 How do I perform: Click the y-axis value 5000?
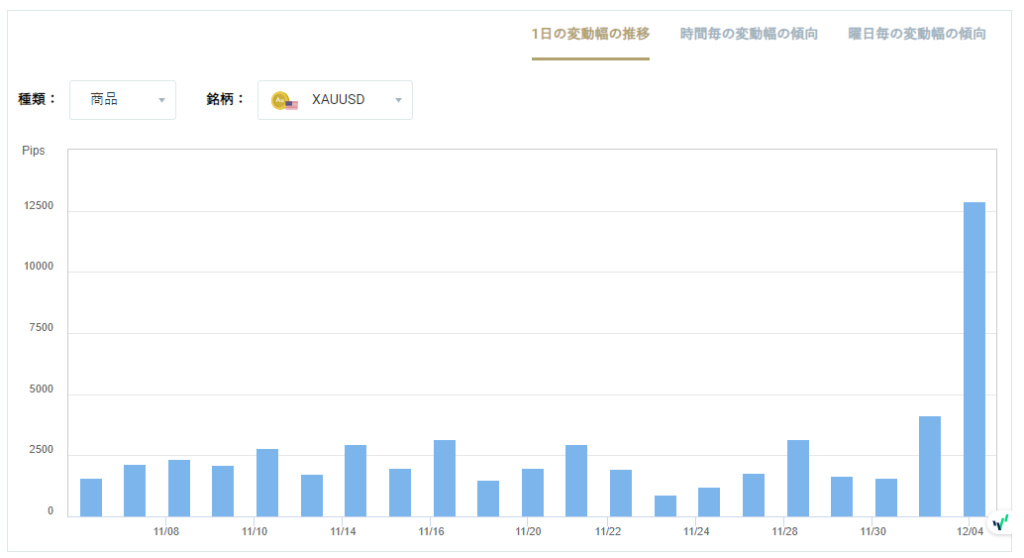41,389
